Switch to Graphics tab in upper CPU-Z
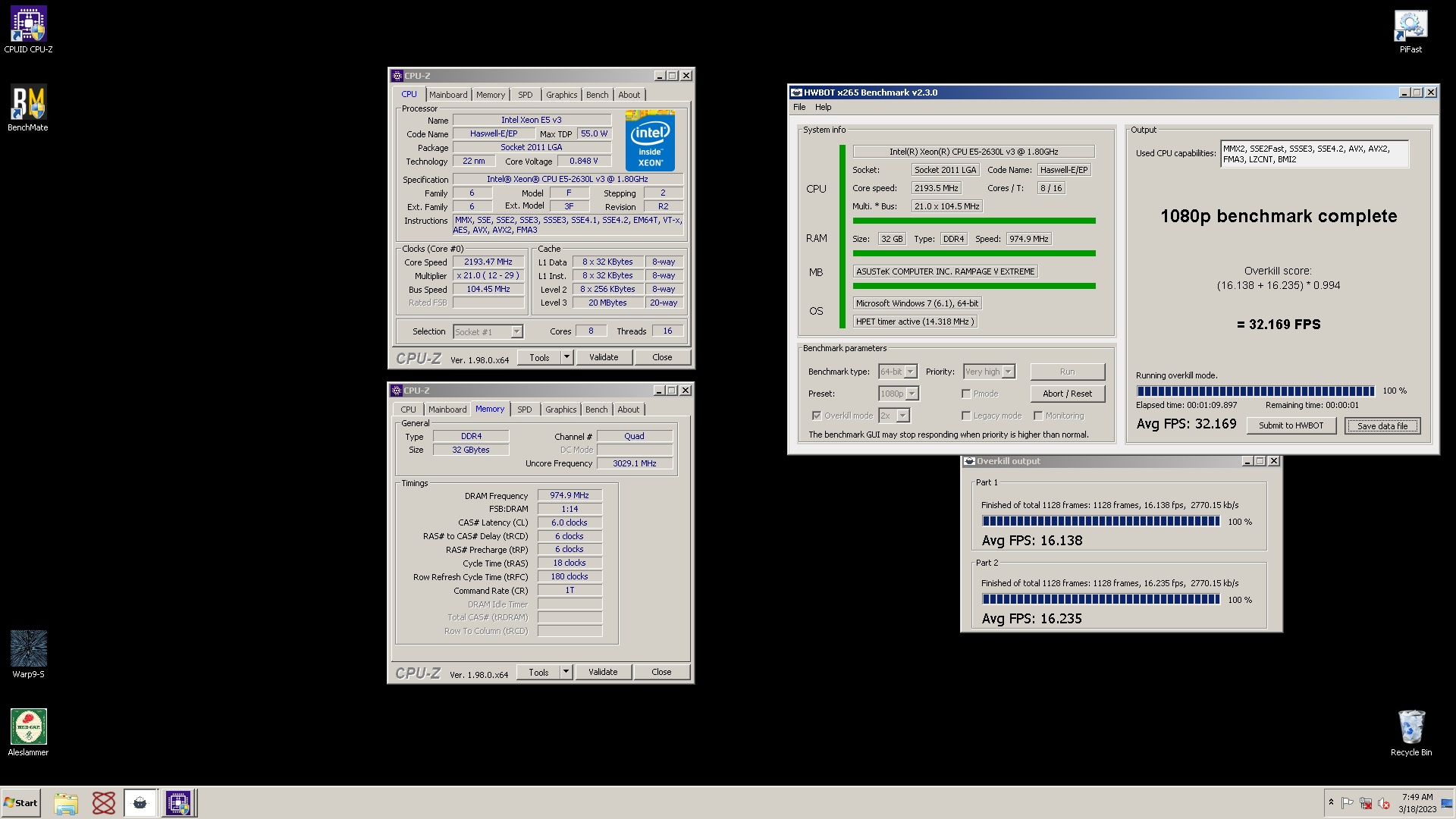This screenshot has height=819, width=1456. tap(562, 95)
